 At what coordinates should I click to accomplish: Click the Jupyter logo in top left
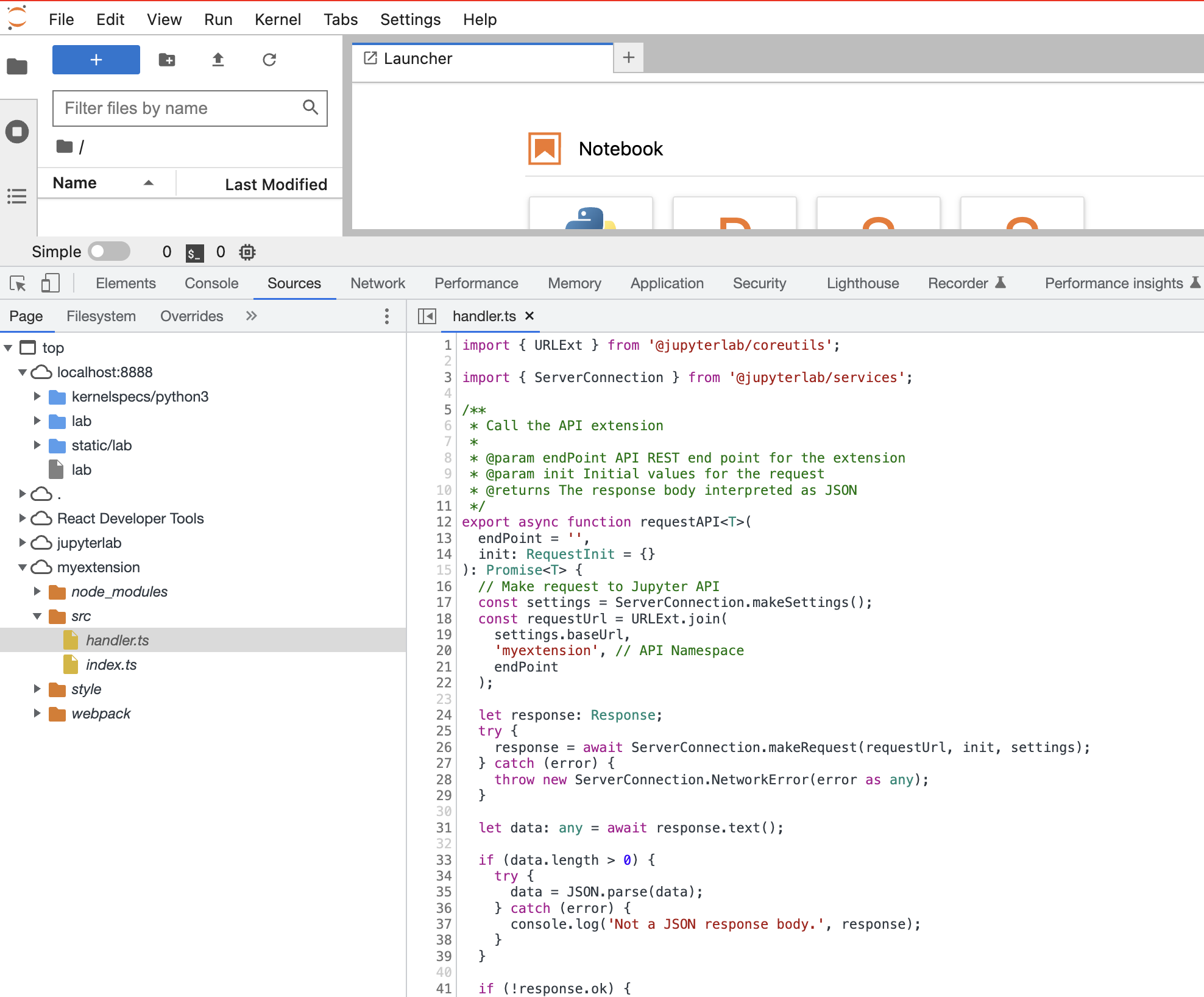click(16, 18)
